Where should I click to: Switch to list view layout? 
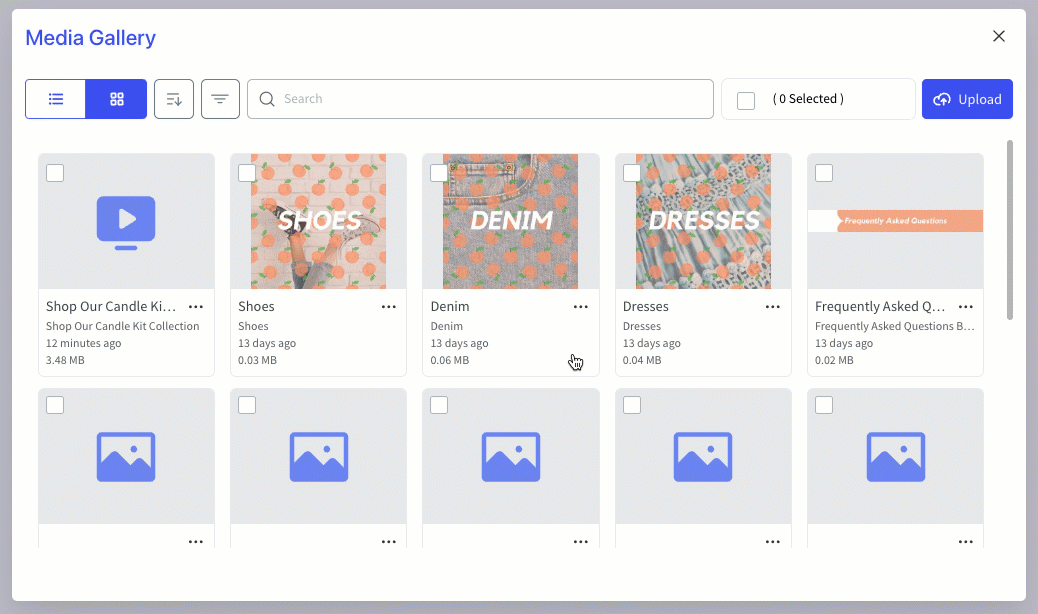(x=56, y=99)
